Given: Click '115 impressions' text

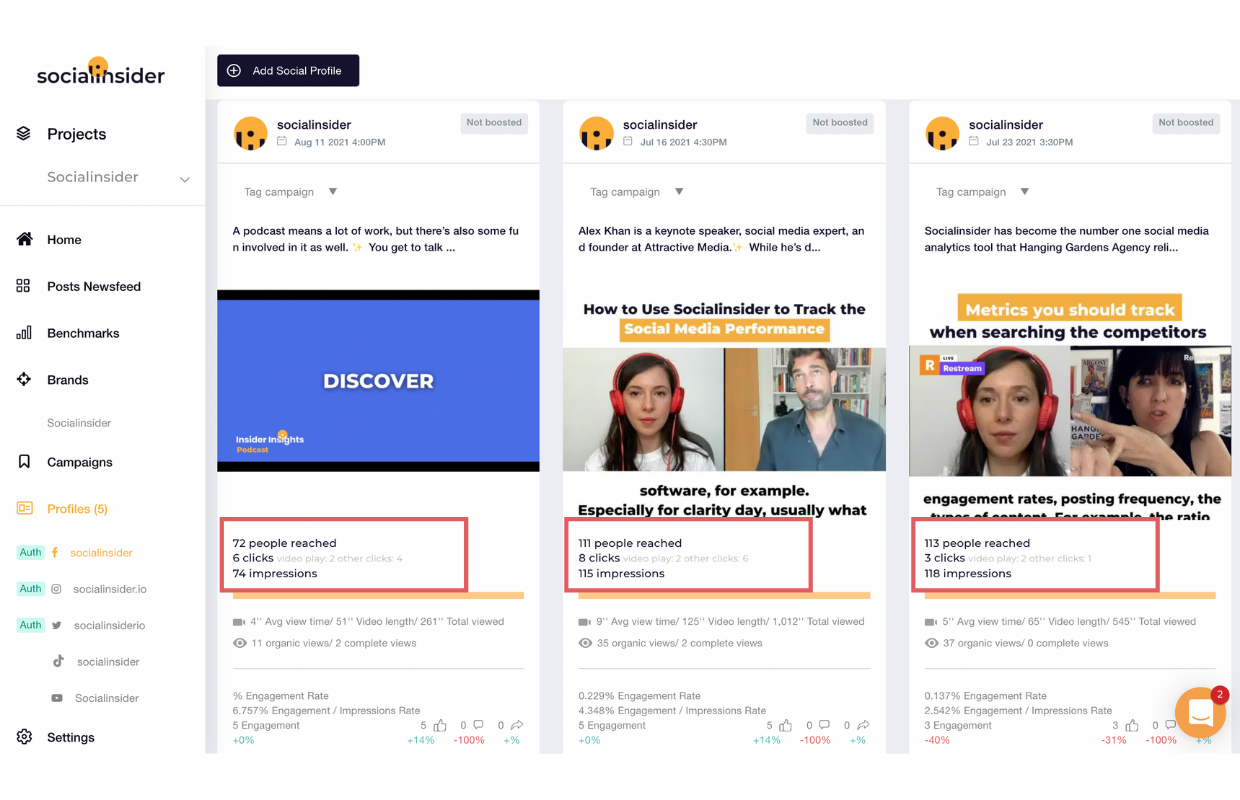Looking at the screenshot, I should pos(621,574).
